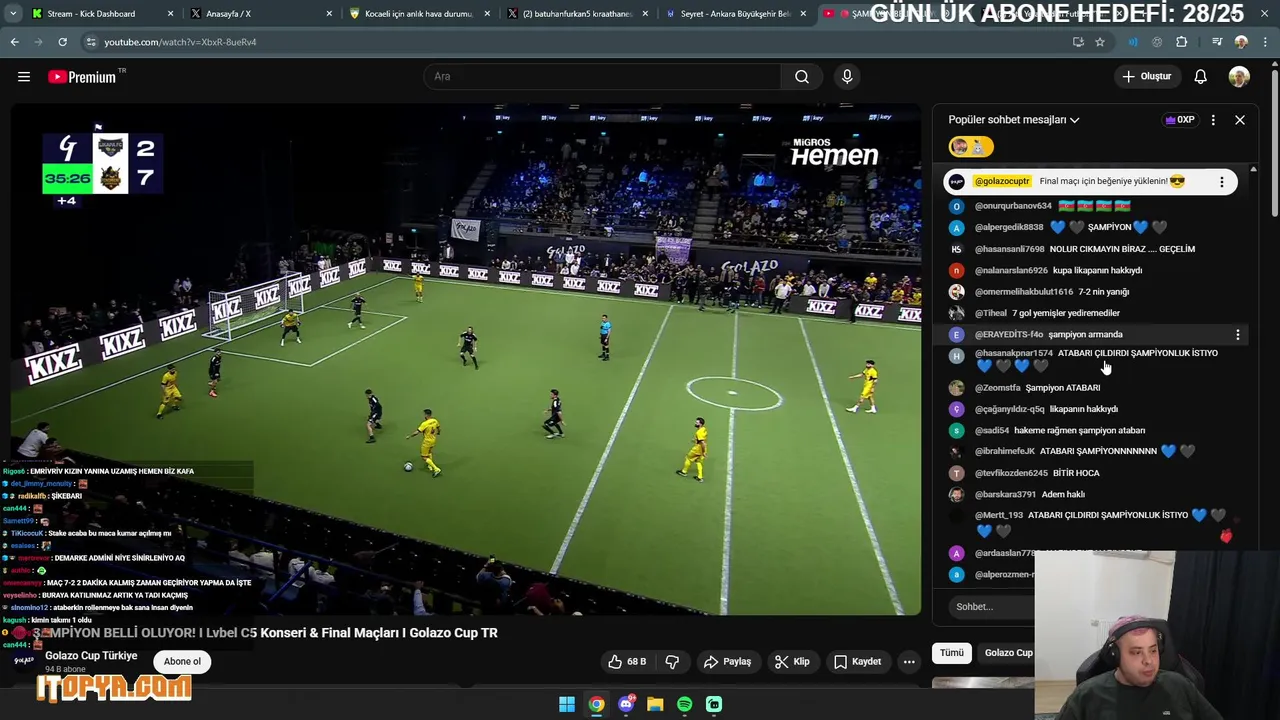This screenshot has height=720, width=1280.
Task: Click the Golazo Cup channel avatar
Action: point(24,661)
